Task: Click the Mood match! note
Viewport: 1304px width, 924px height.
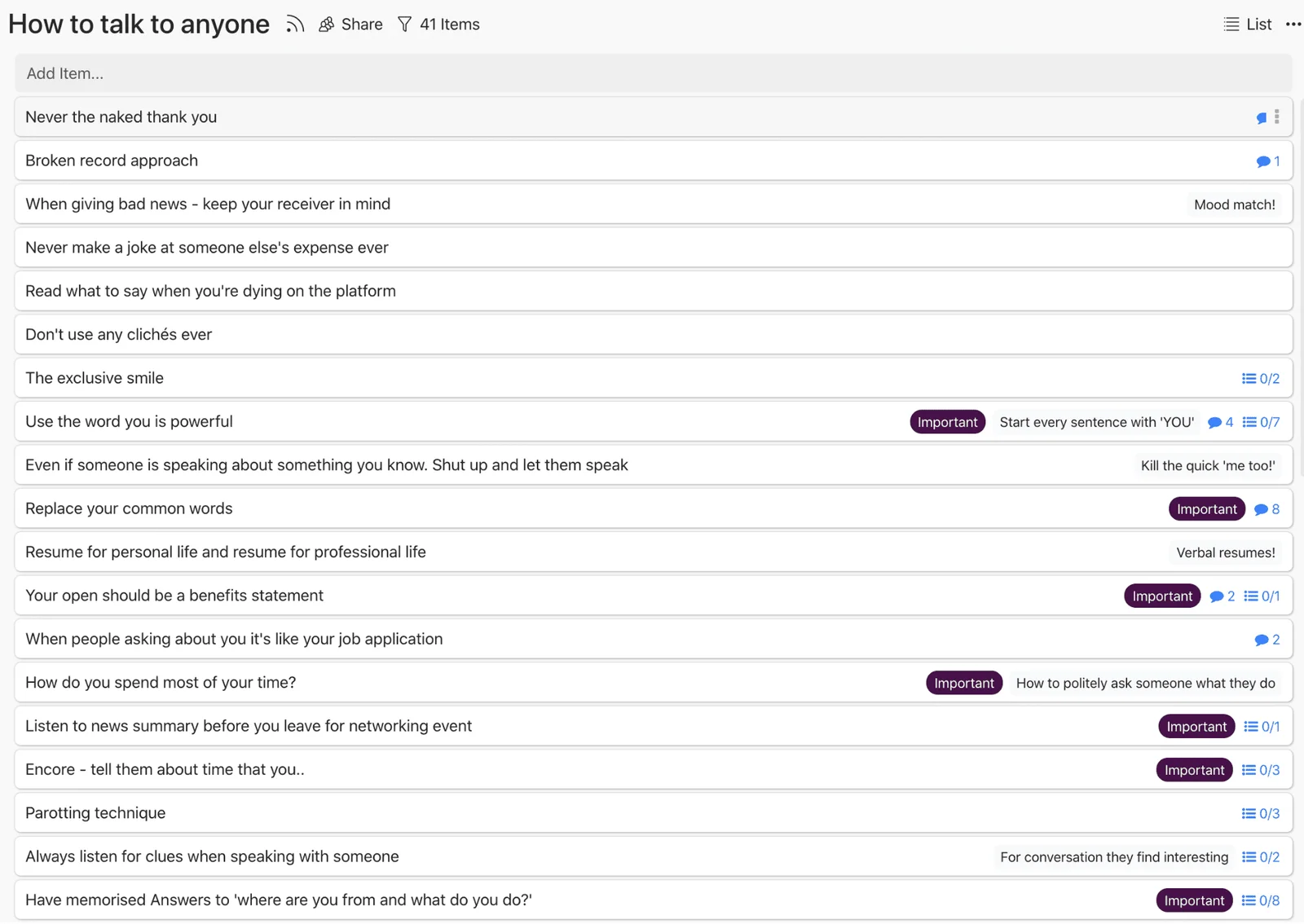Action: point(1235,205)
